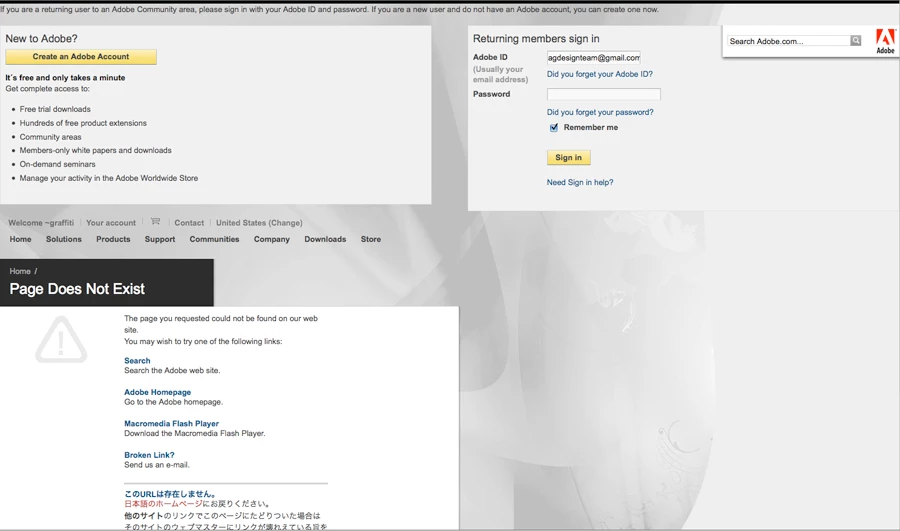Click the On-demand seminars bullet
This screenshot has height=531, width=900.
57,164
